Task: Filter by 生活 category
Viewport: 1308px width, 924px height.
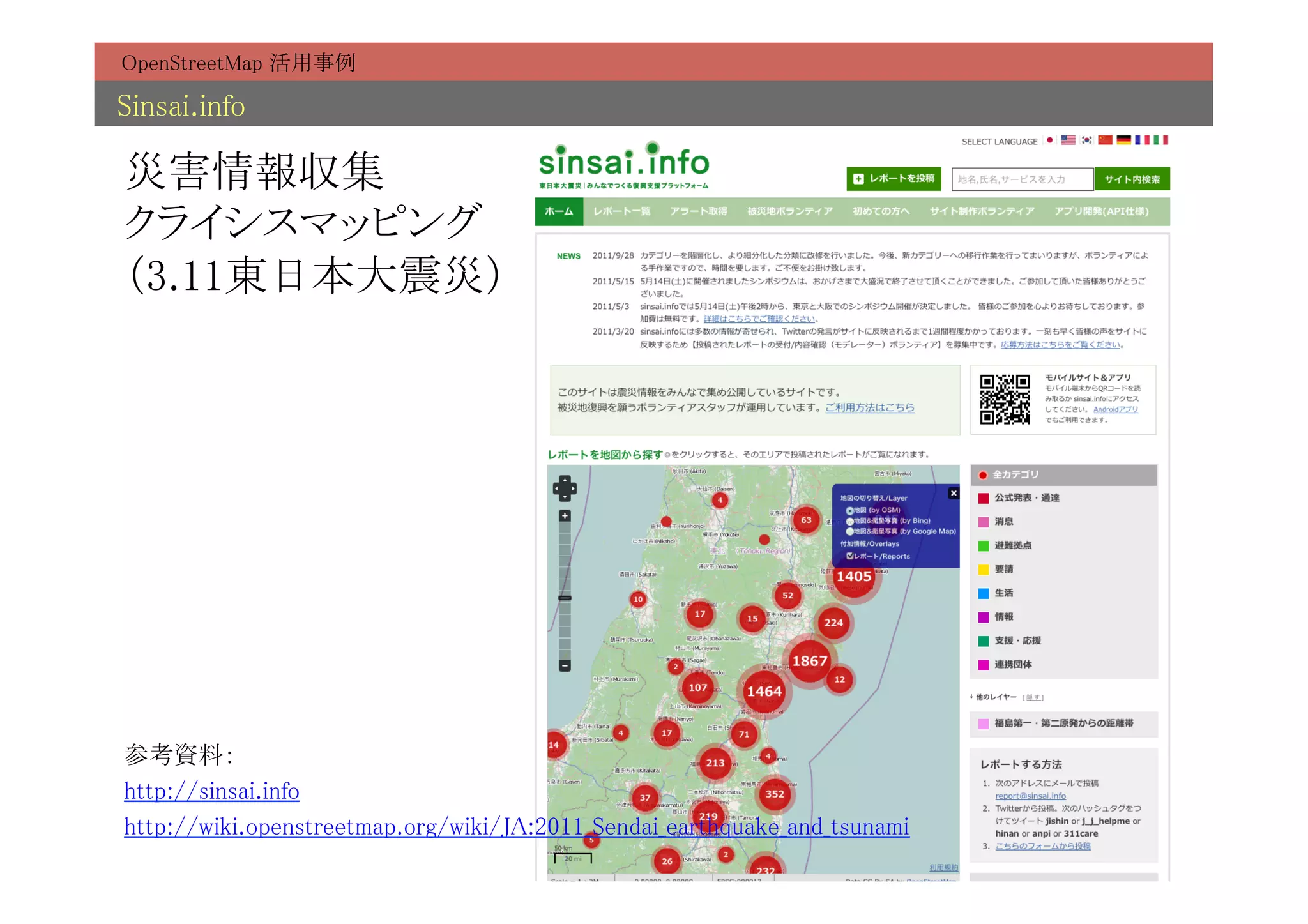Action: tap(1063, 593)
